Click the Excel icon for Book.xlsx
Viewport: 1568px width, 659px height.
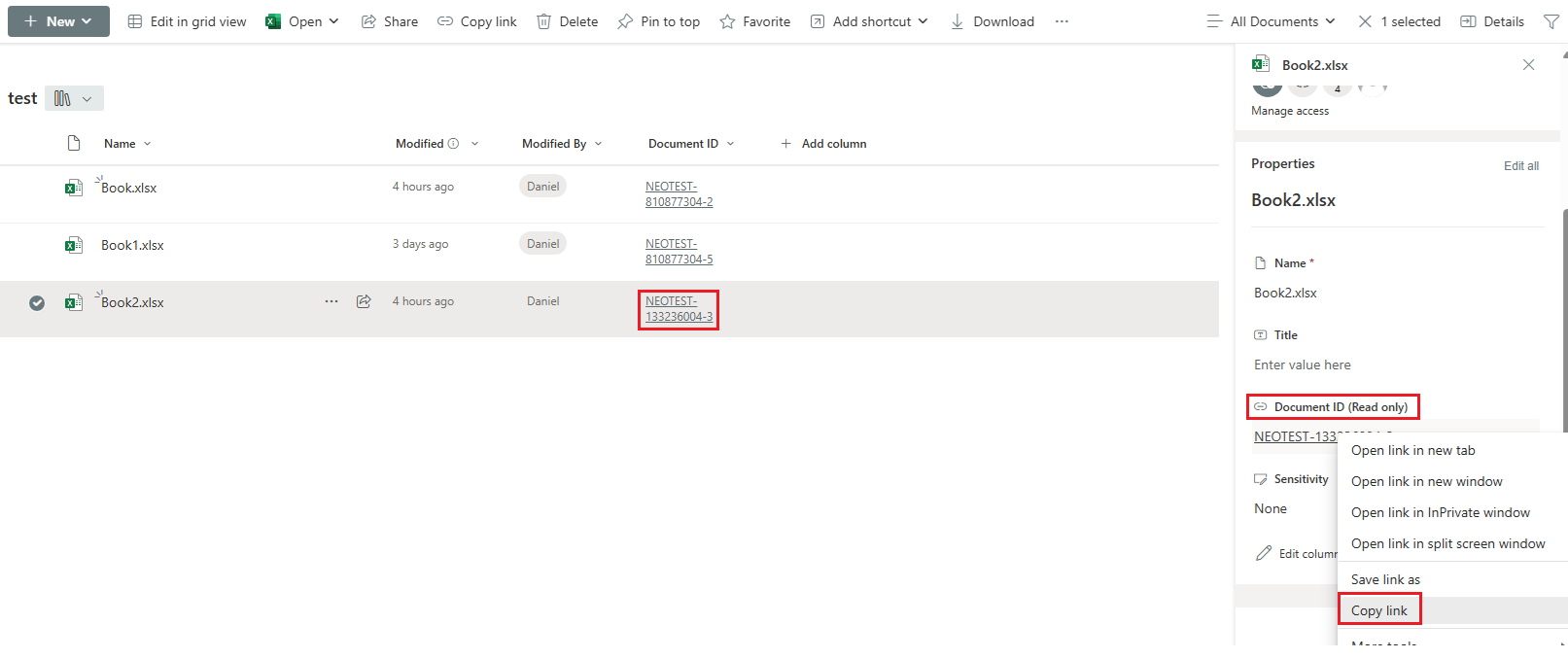click(74, 188)
